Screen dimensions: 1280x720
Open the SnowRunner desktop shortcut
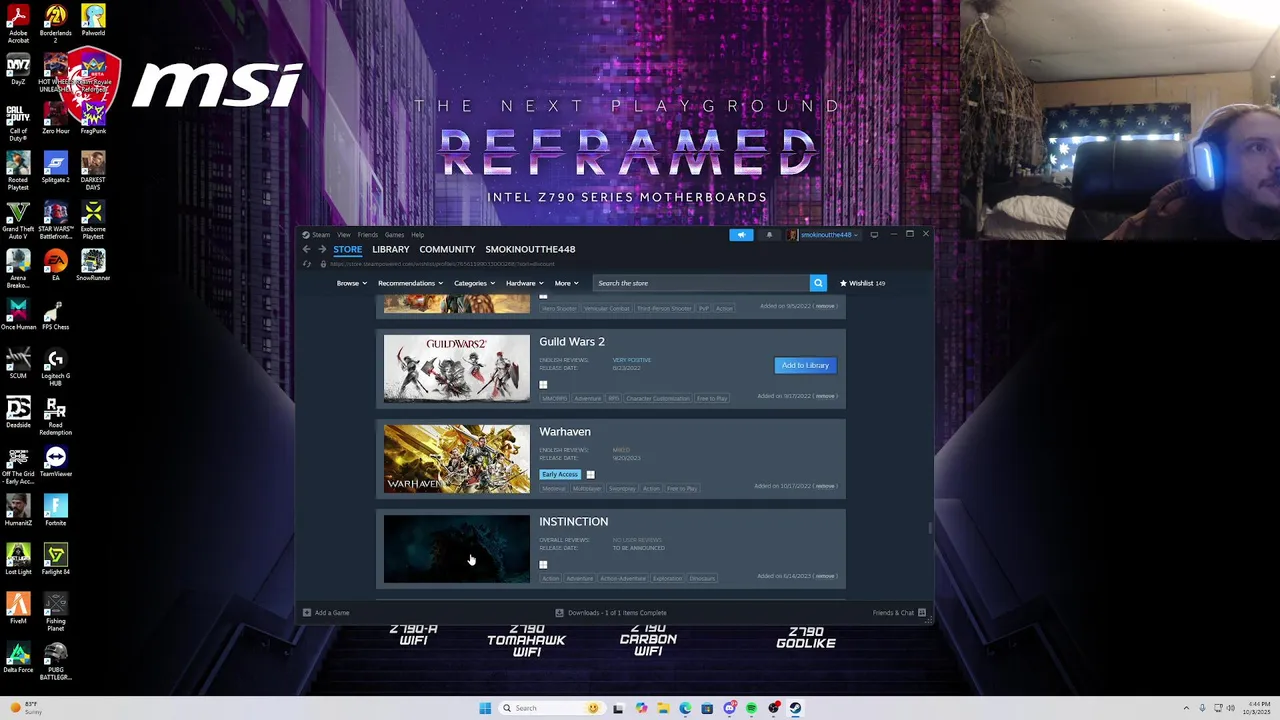point(93,266)
